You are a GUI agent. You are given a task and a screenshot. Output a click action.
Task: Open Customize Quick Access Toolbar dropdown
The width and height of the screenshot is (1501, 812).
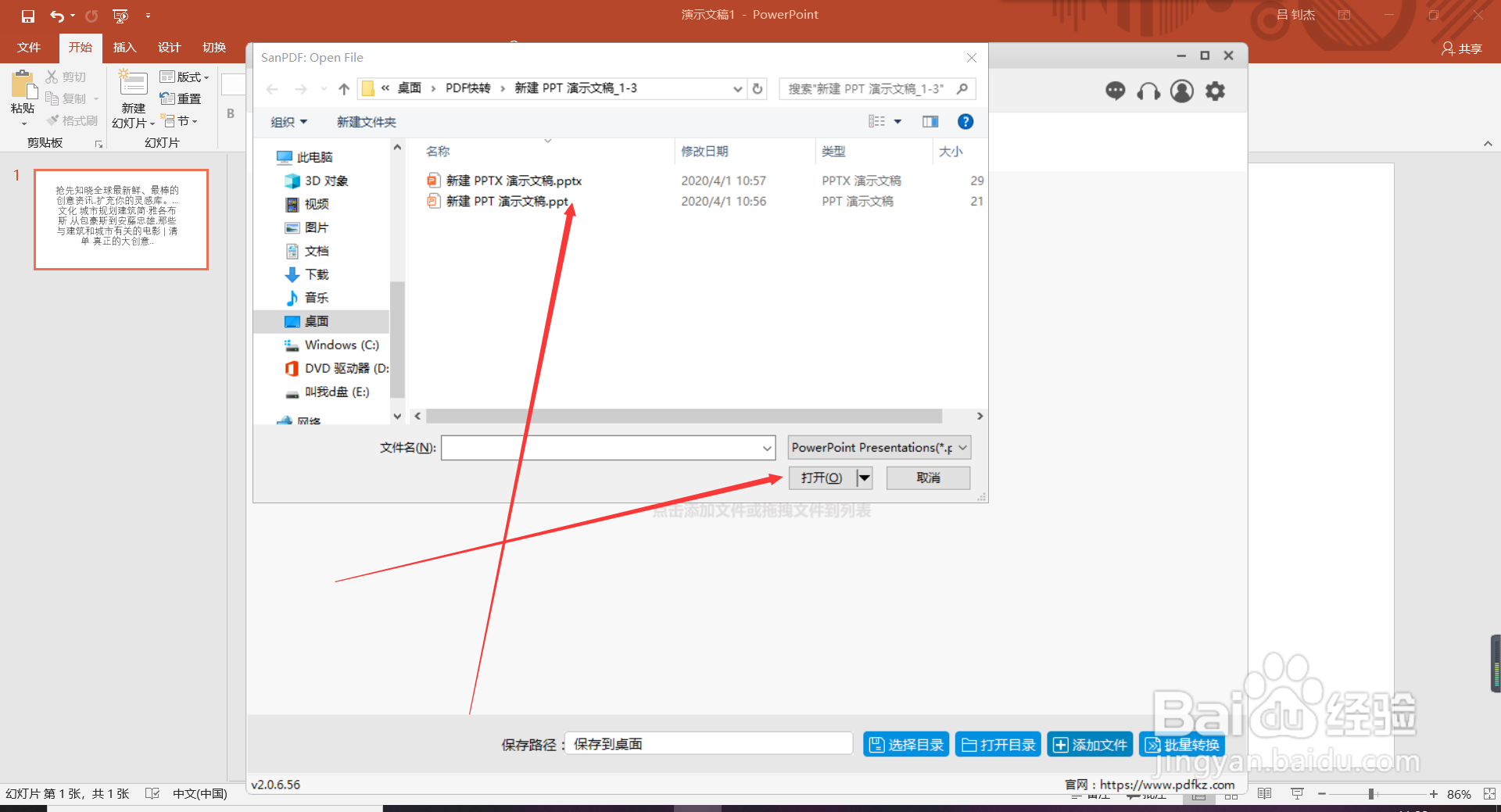pyautogui.click(x=148, y=16)
